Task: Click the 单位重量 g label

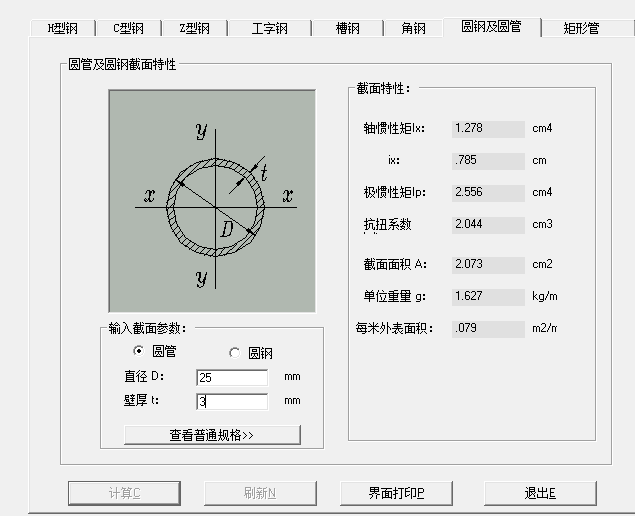Action: click(394, 296)
